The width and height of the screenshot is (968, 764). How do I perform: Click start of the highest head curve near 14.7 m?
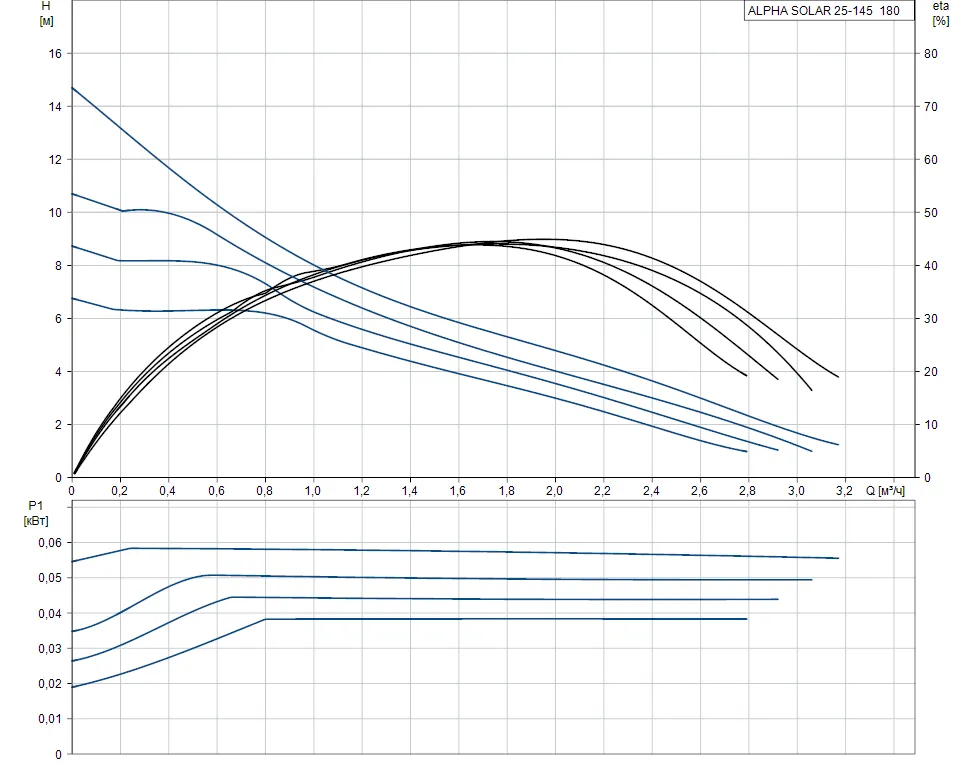coord(73,88)
